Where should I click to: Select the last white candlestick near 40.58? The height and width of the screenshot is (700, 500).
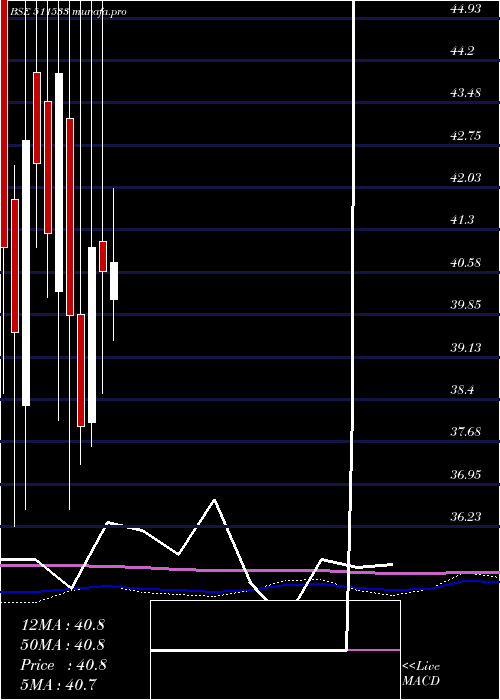(x=114, y=281)
